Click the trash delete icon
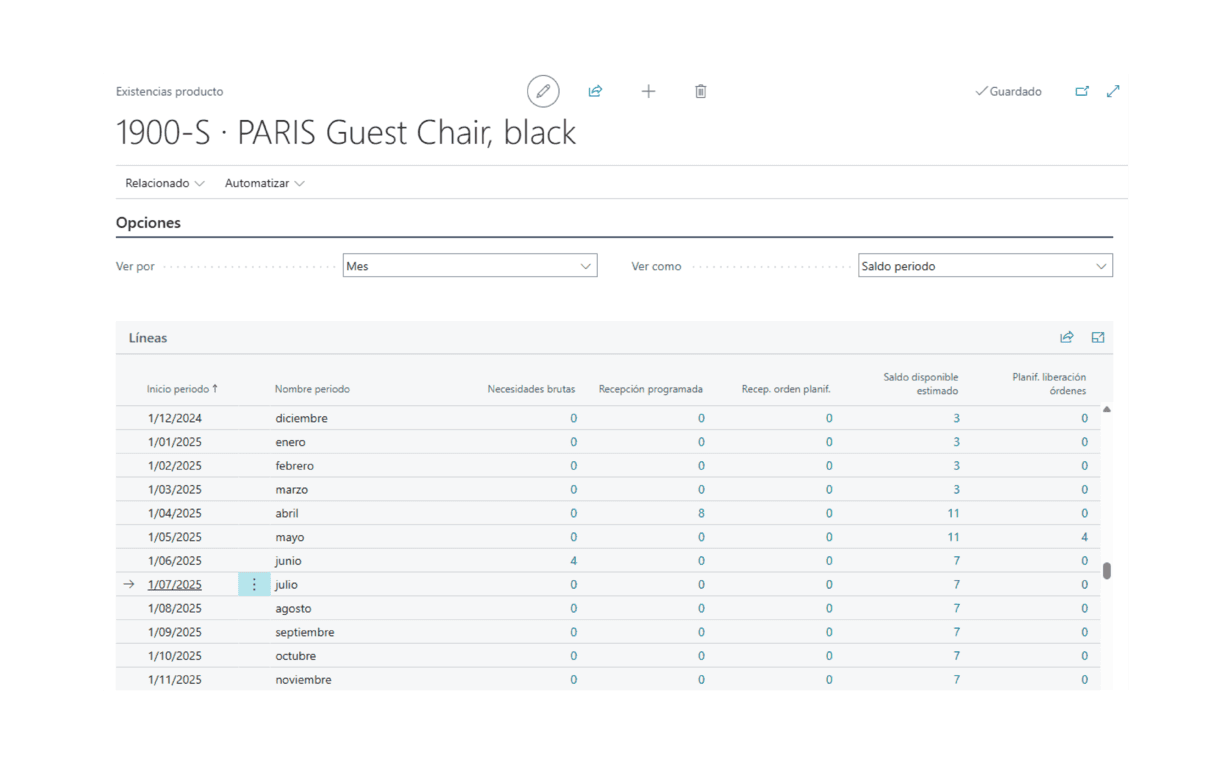The width and height of the screenshot is (1232, 764). [701, 91]
